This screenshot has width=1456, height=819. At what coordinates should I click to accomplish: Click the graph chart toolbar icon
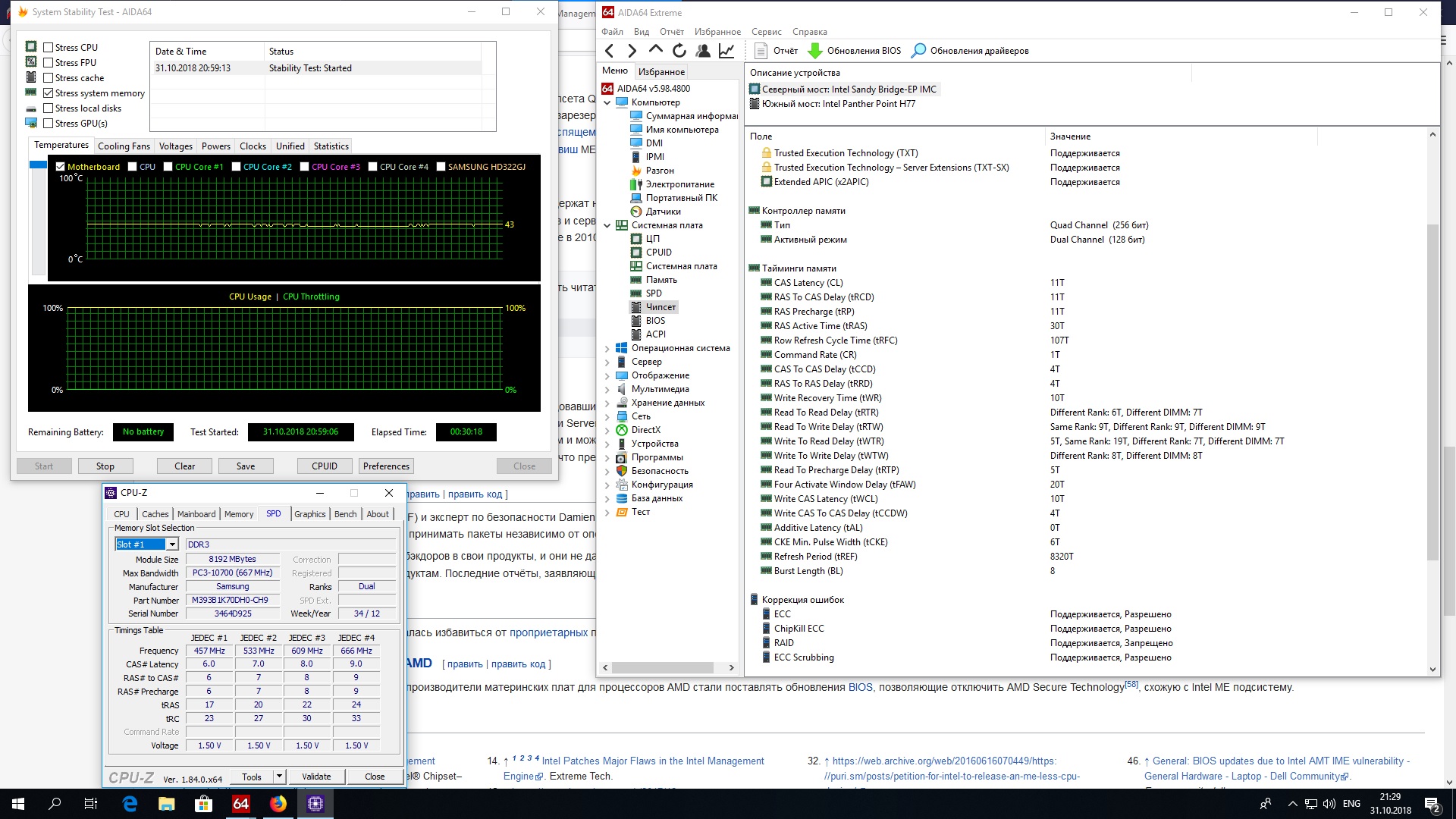point(726,51)
